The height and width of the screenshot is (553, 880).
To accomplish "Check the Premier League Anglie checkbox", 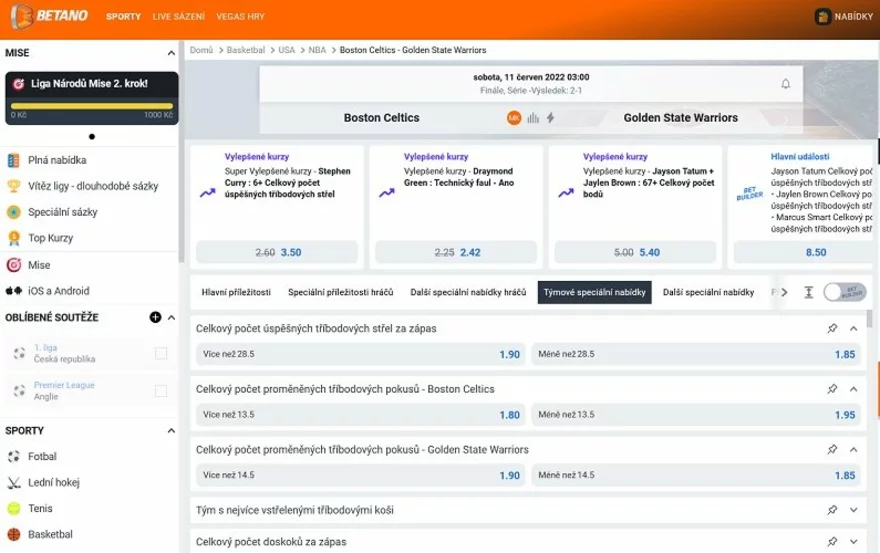I will point(161,391).
